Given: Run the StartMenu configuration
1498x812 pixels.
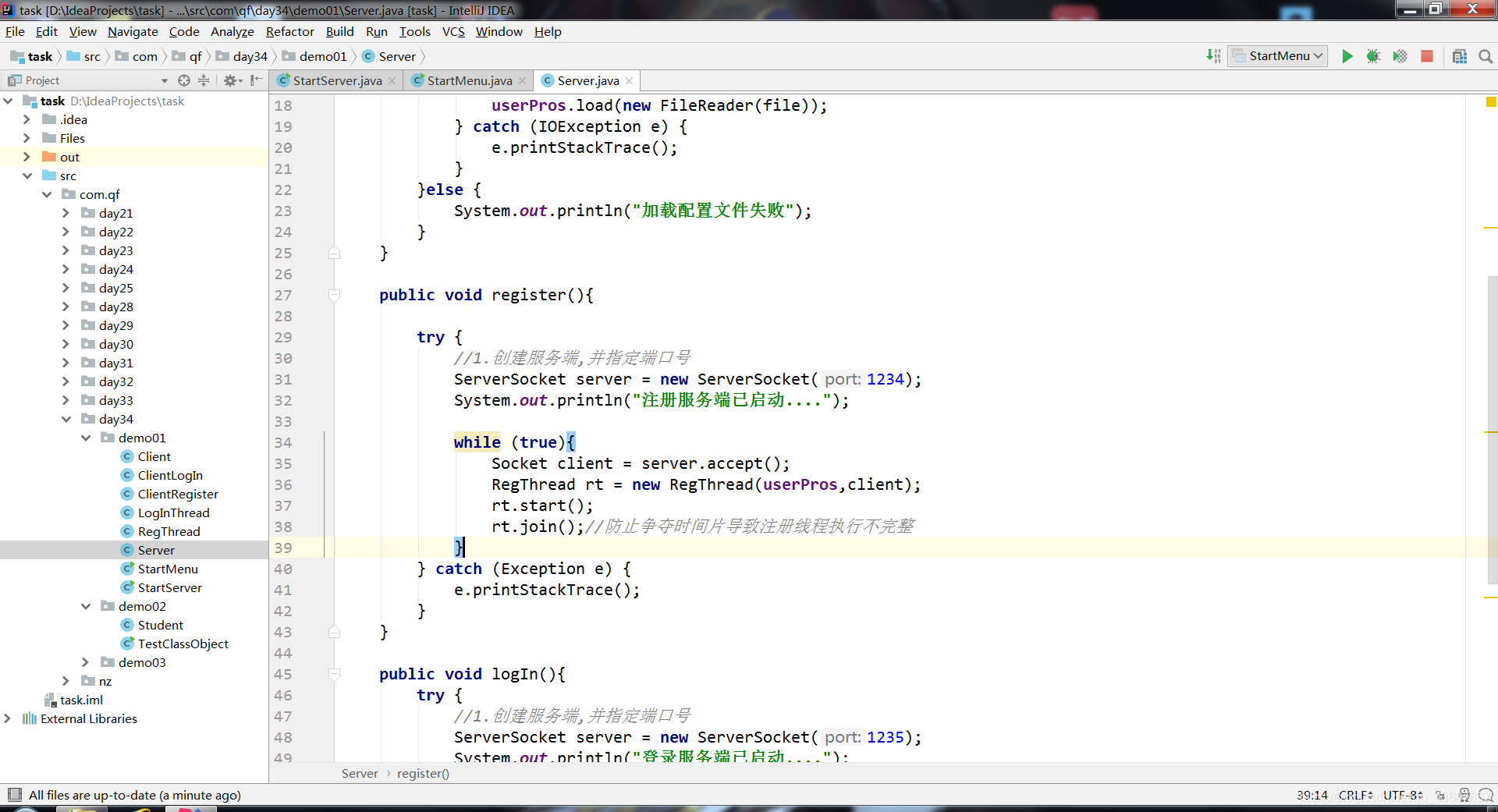Looking at the screenshot, I should coord(1347,56).
